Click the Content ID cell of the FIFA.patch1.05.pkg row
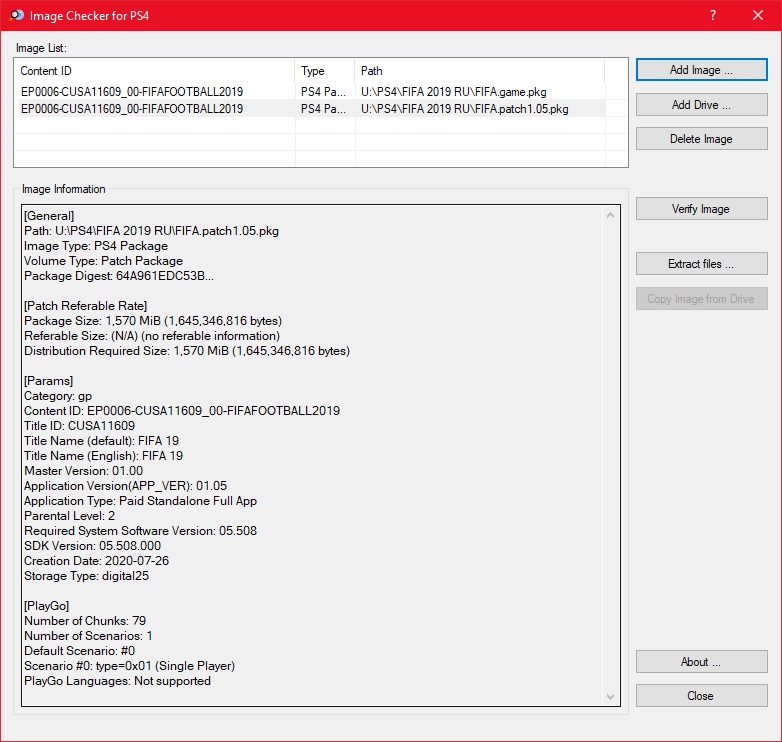782x742 pixels. [132, 109]
